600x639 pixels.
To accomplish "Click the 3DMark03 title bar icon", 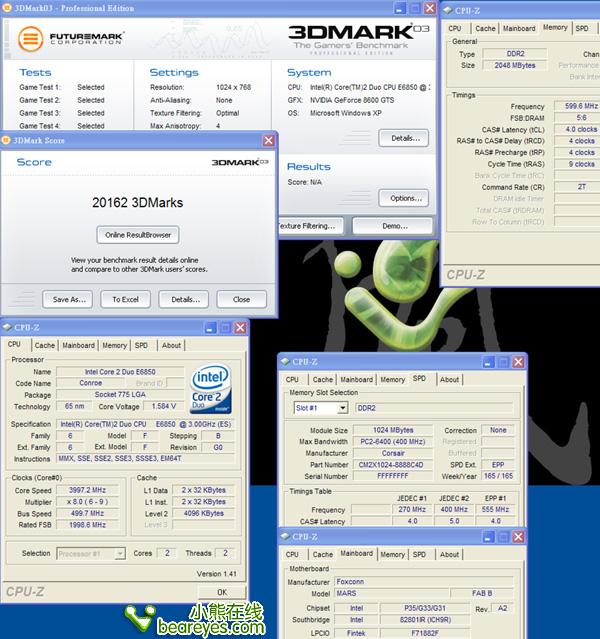I will click(x=7, y=8).
